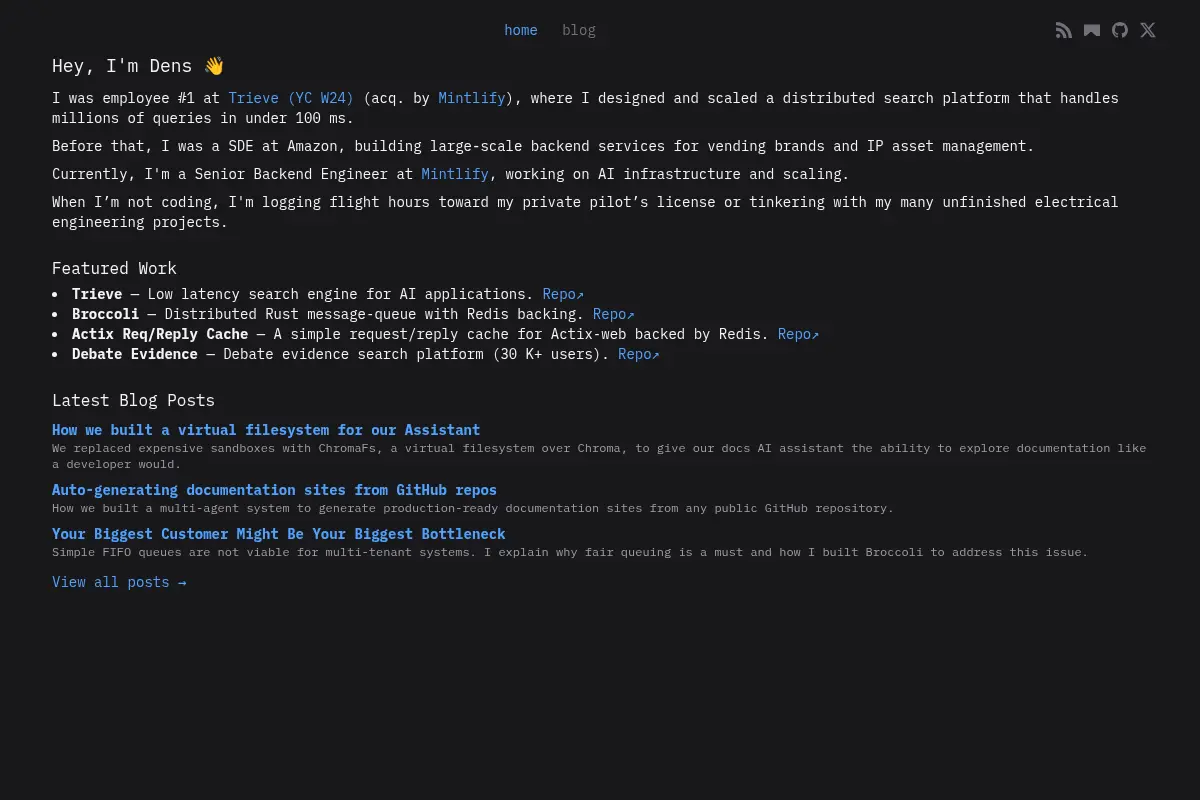The width and height of the screenshot is (1200, 800).
Task: Click the "When I'm not coding" paragraph
Action: pos(585,212)
